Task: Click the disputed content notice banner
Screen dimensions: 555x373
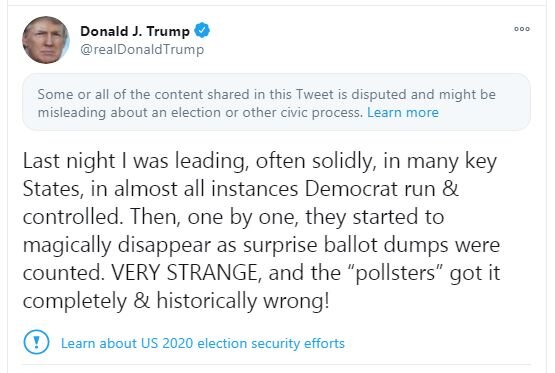Action: pos(276,102)
